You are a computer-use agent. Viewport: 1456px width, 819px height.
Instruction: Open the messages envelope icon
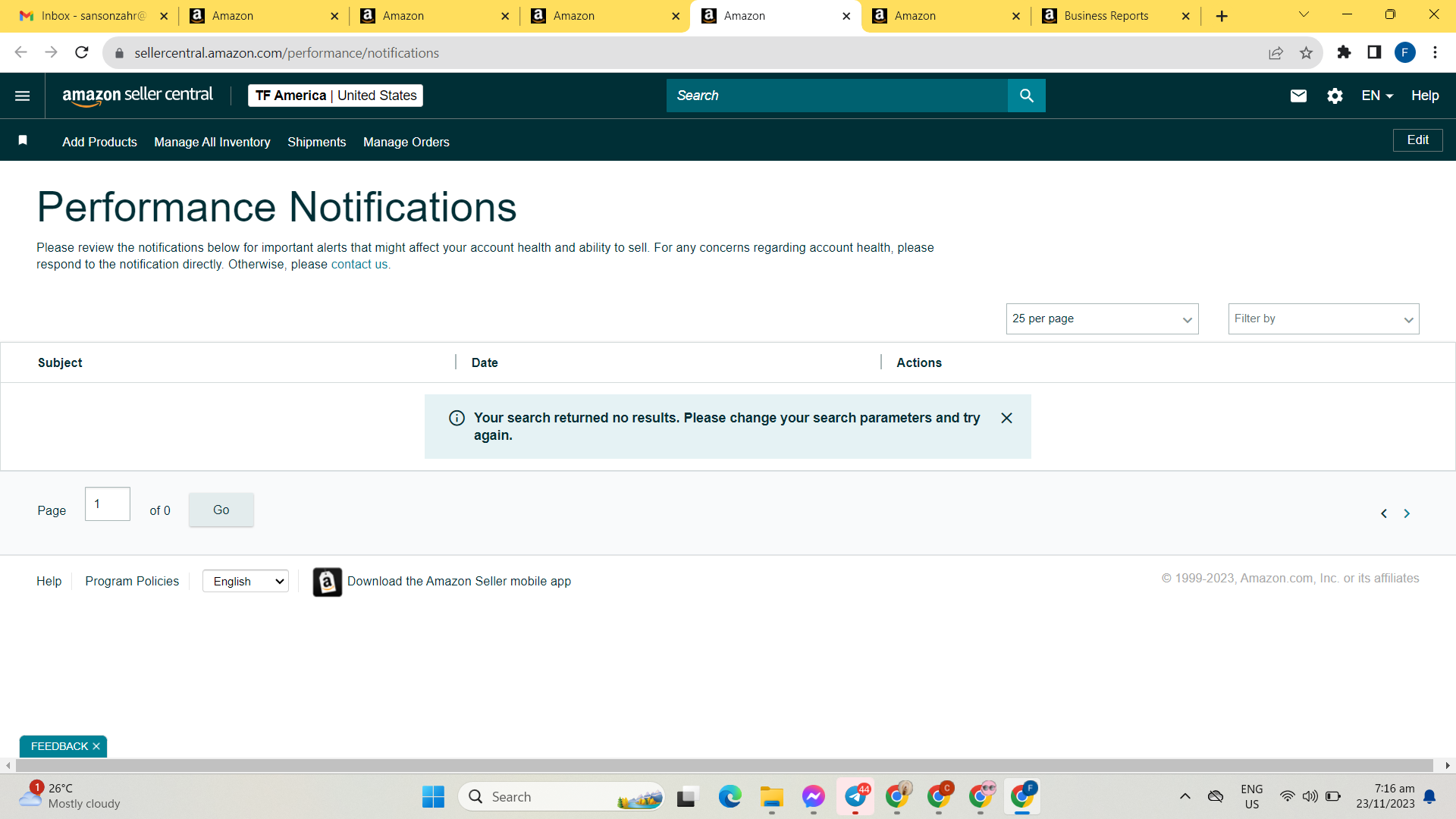(x=1298, y=96)
